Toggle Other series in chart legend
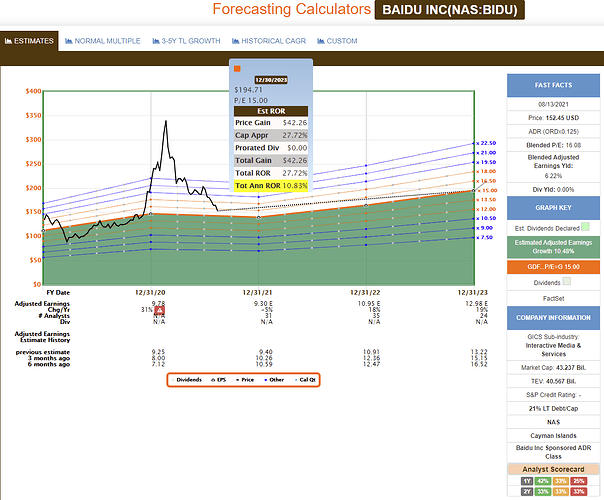This screenshot has width=604, height=500. pyautogui.click(x=274, y=380)
